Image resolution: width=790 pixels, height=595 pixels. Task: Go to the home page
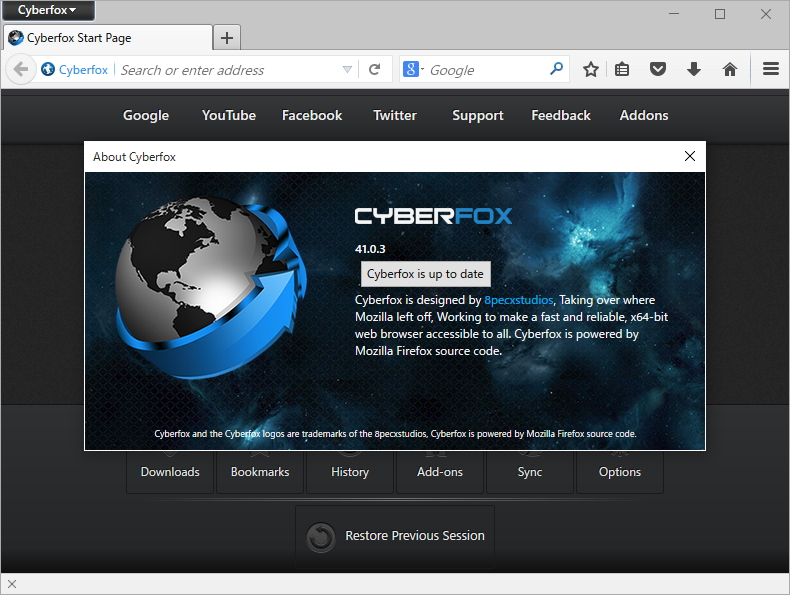730,70
